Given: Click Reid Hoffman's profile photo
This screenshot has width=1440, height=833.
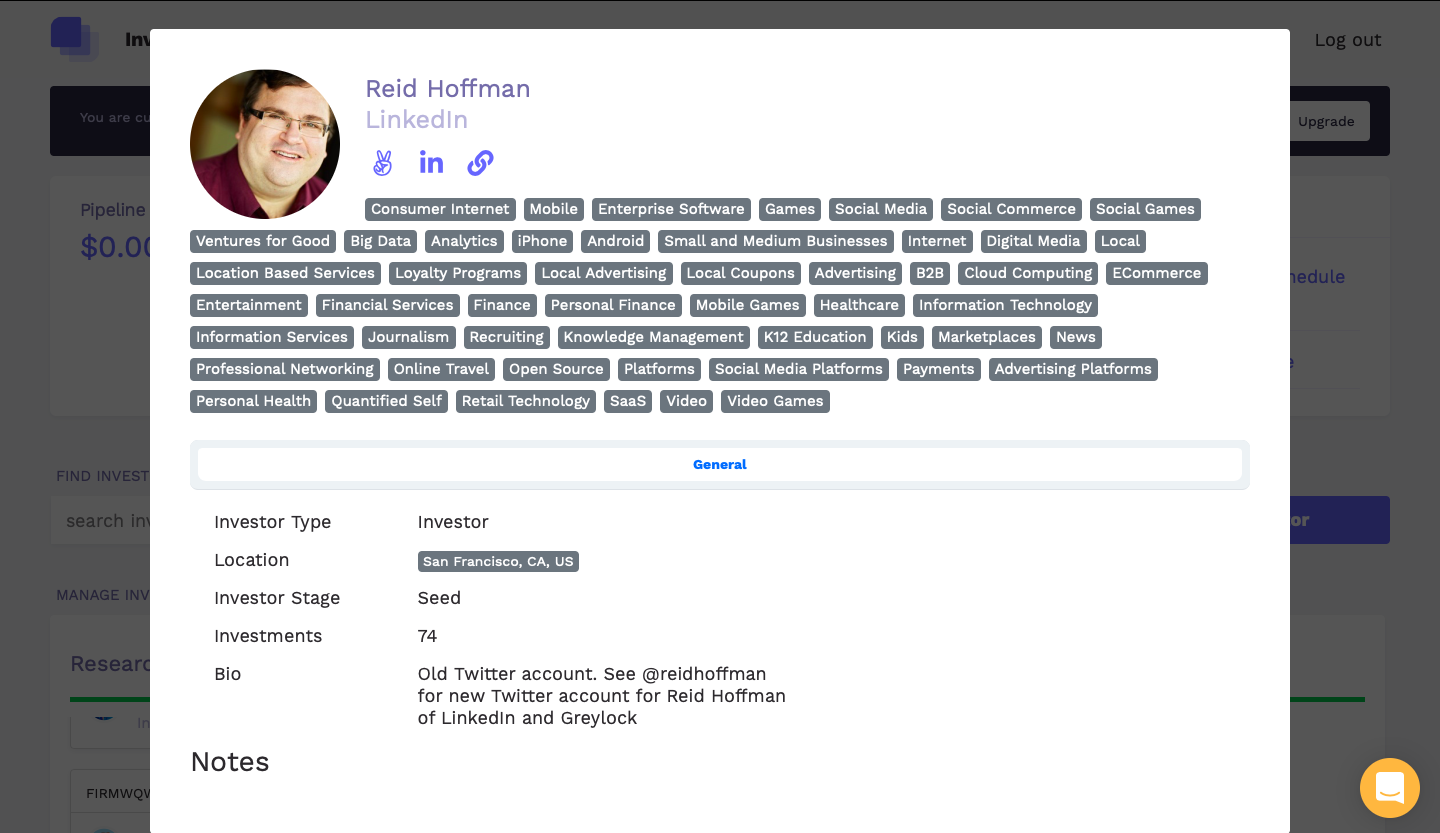Looking at the screenshot, I should (x=265, y=144).
